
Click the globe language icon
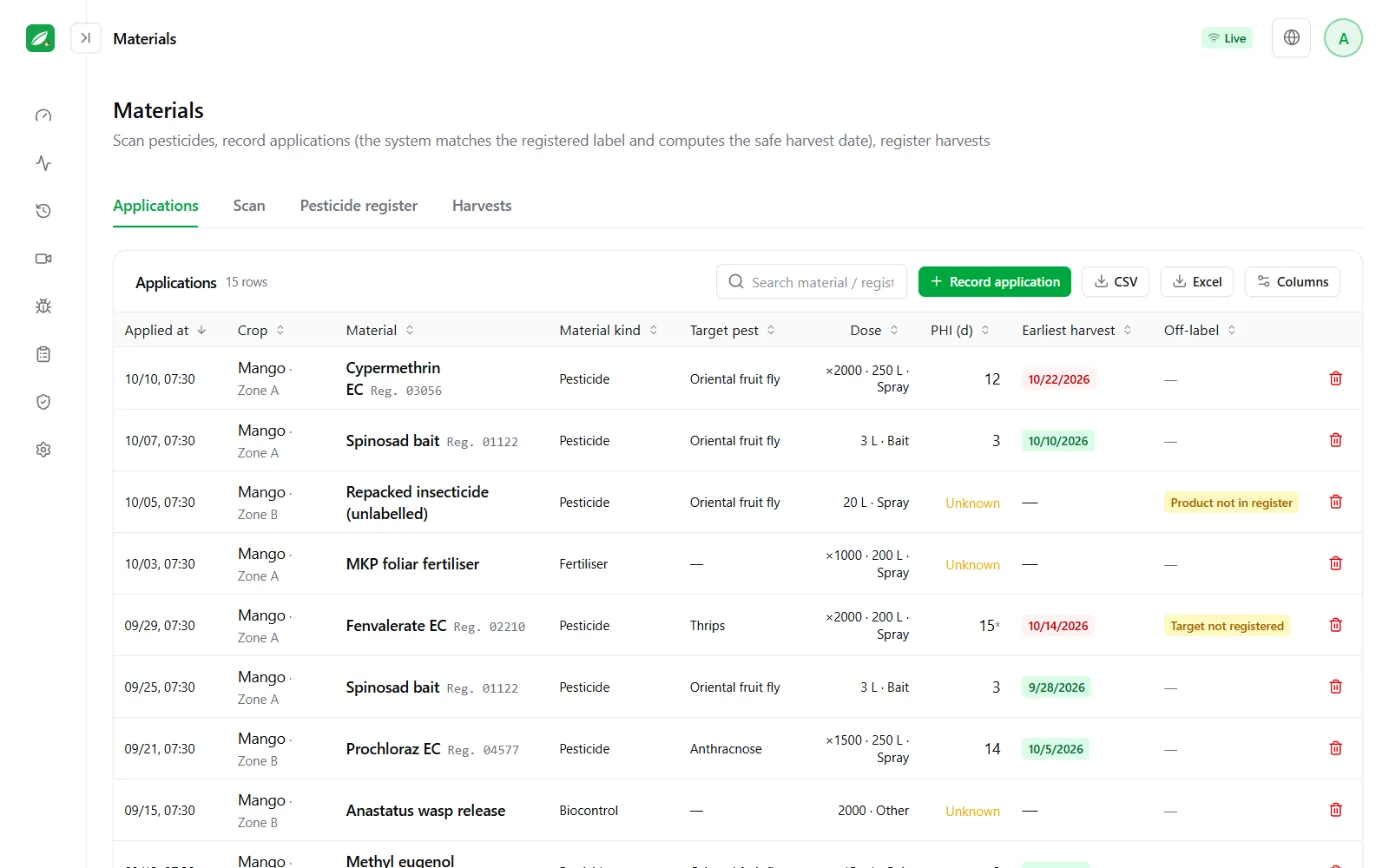coord(1291,38)
